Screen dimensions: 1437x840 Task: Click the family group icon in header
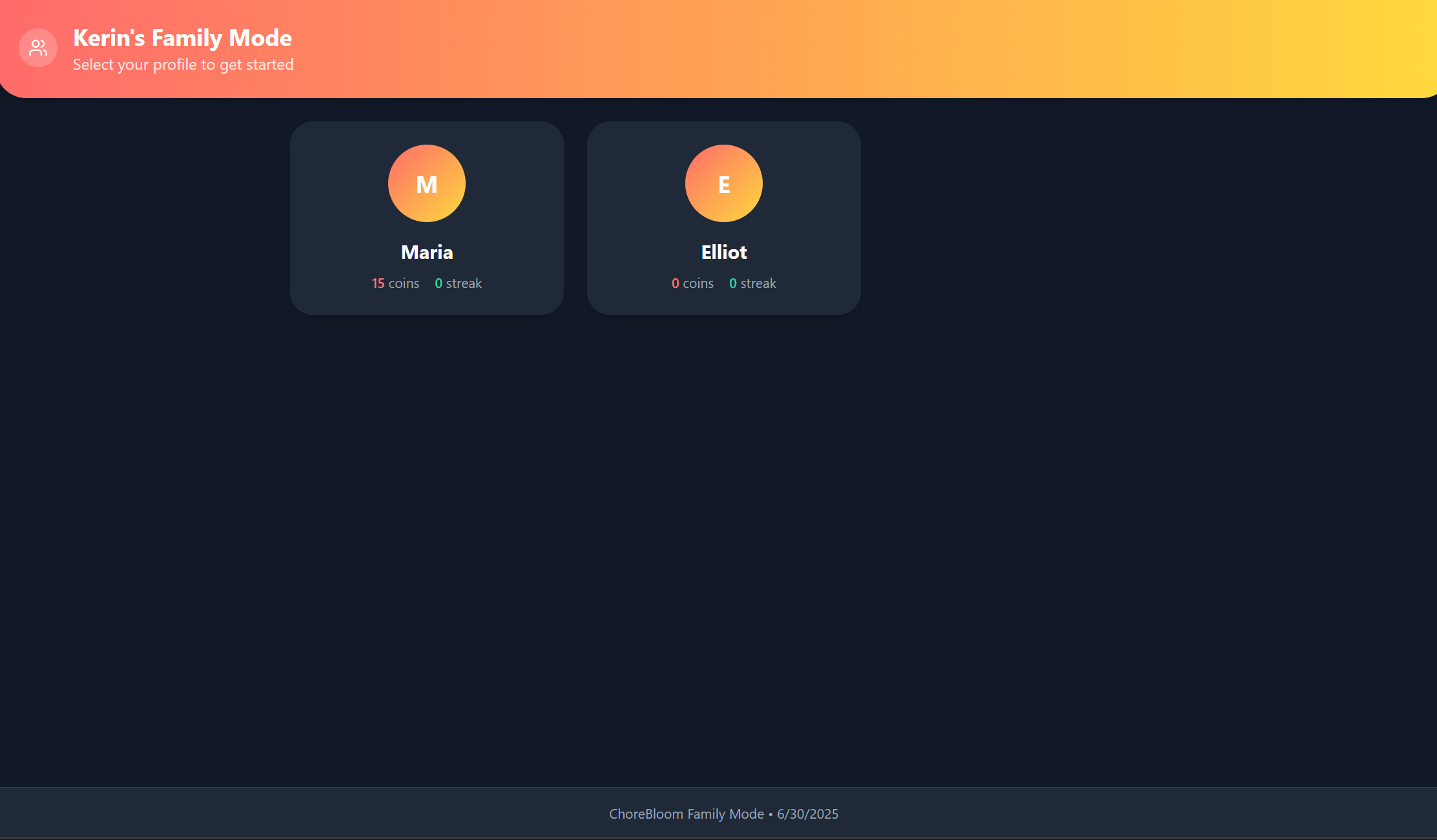(38, 48)
